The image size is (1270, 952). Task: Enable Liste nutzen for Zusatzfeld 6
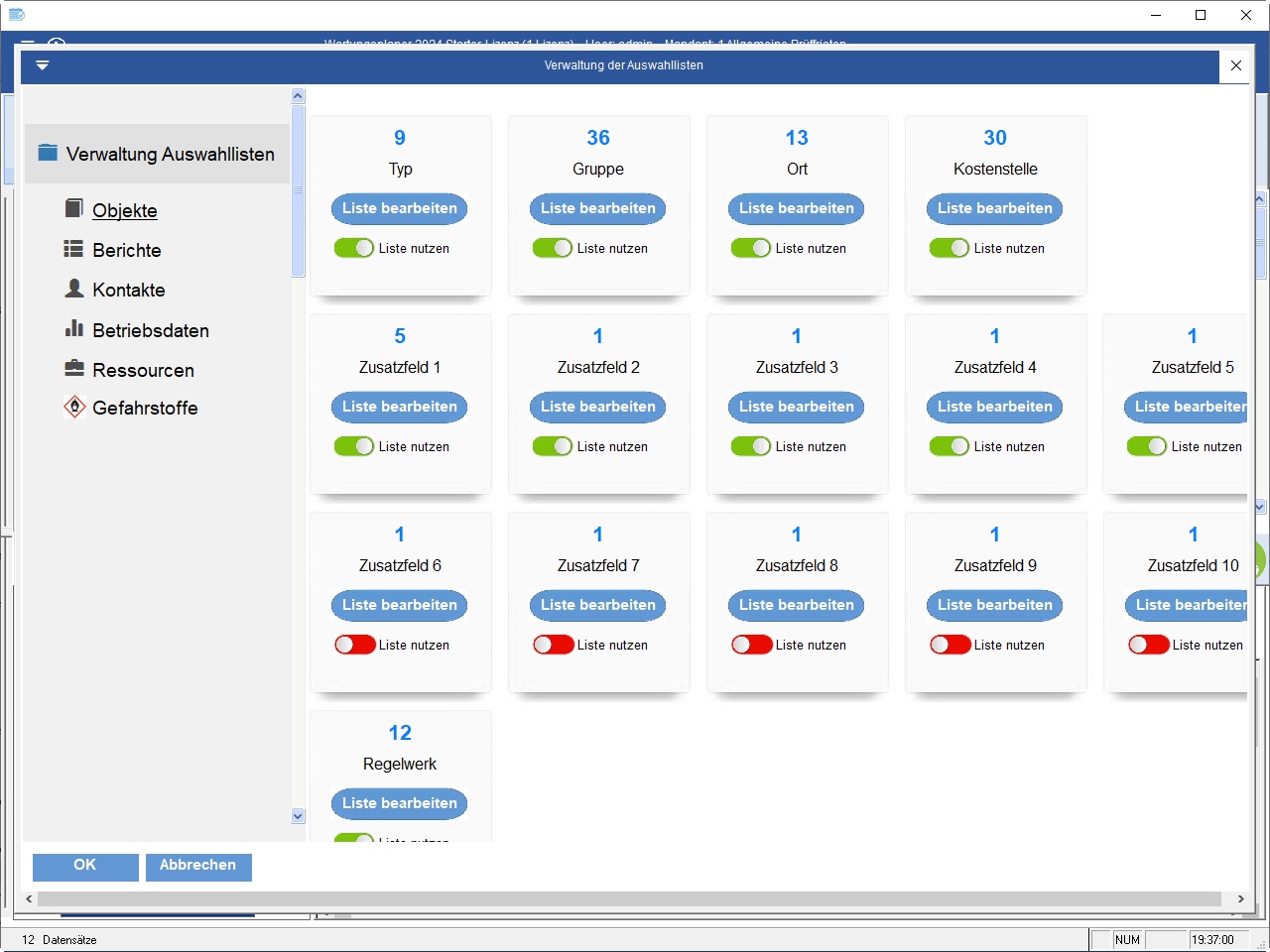[354, 645]
